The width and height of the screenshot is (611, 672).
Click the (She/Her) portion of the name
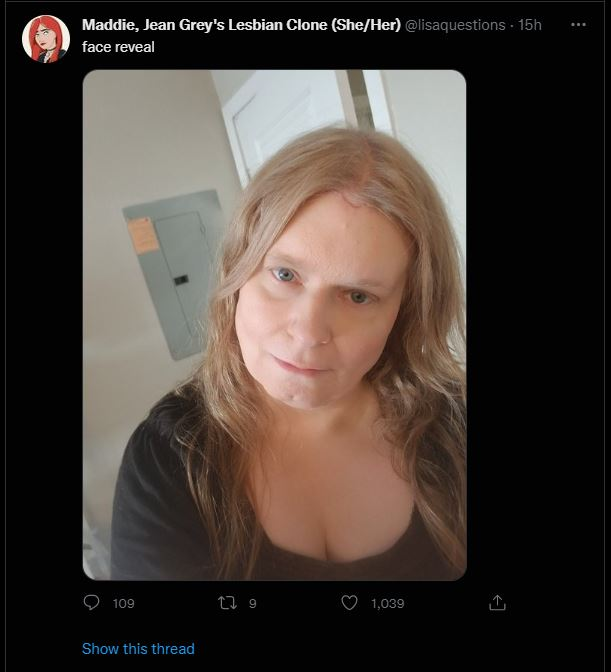click(x=366, y=25)
